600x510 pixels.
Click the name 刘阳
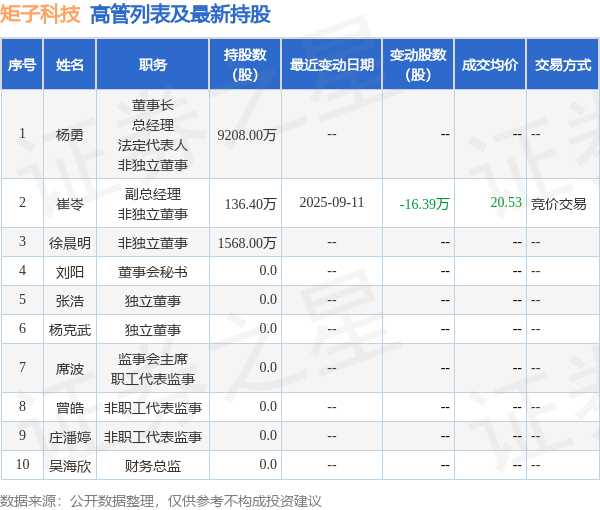pyautogui.click(x=70, y=272)
